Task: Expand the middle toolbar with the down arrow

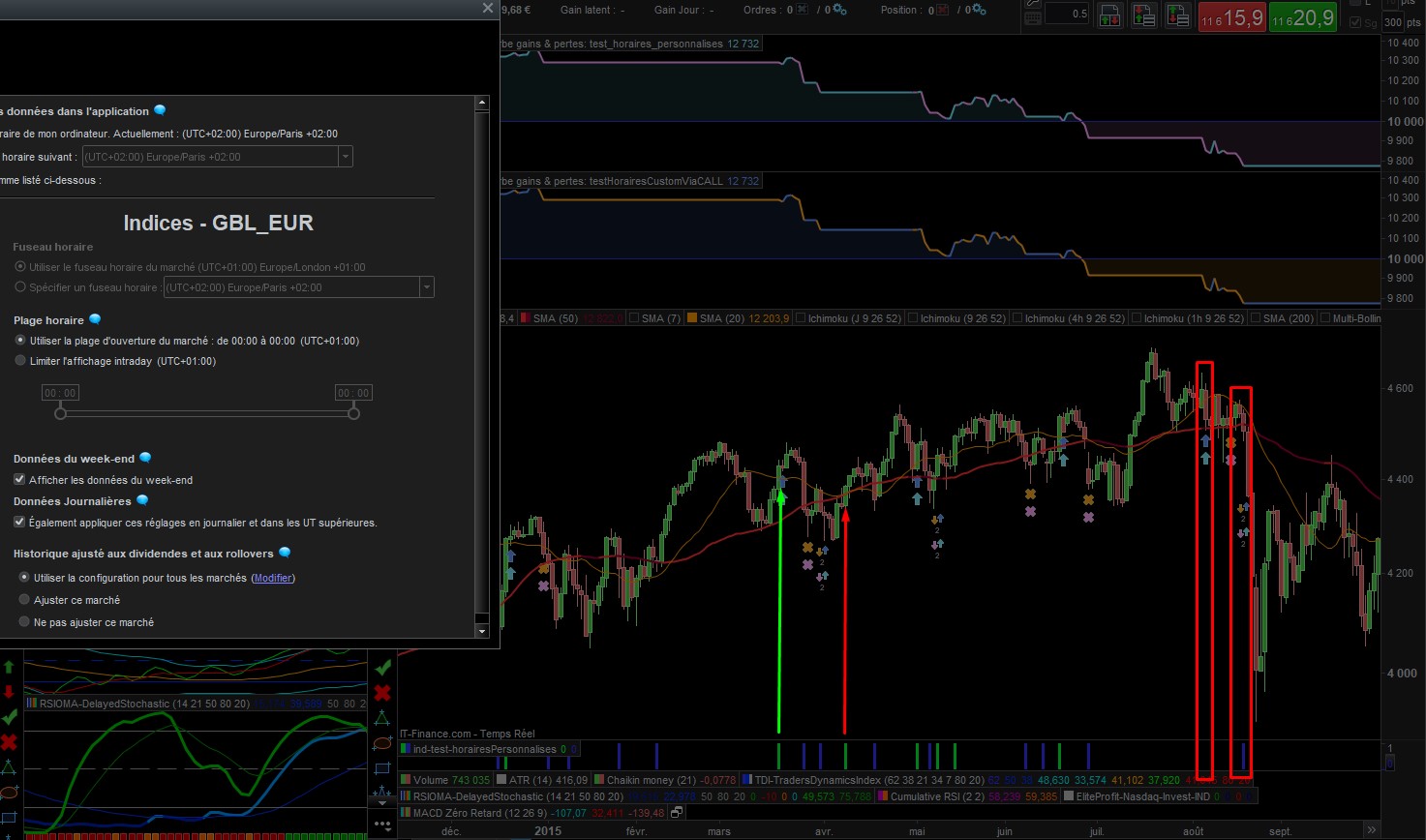Action: [x=382, y=802]
